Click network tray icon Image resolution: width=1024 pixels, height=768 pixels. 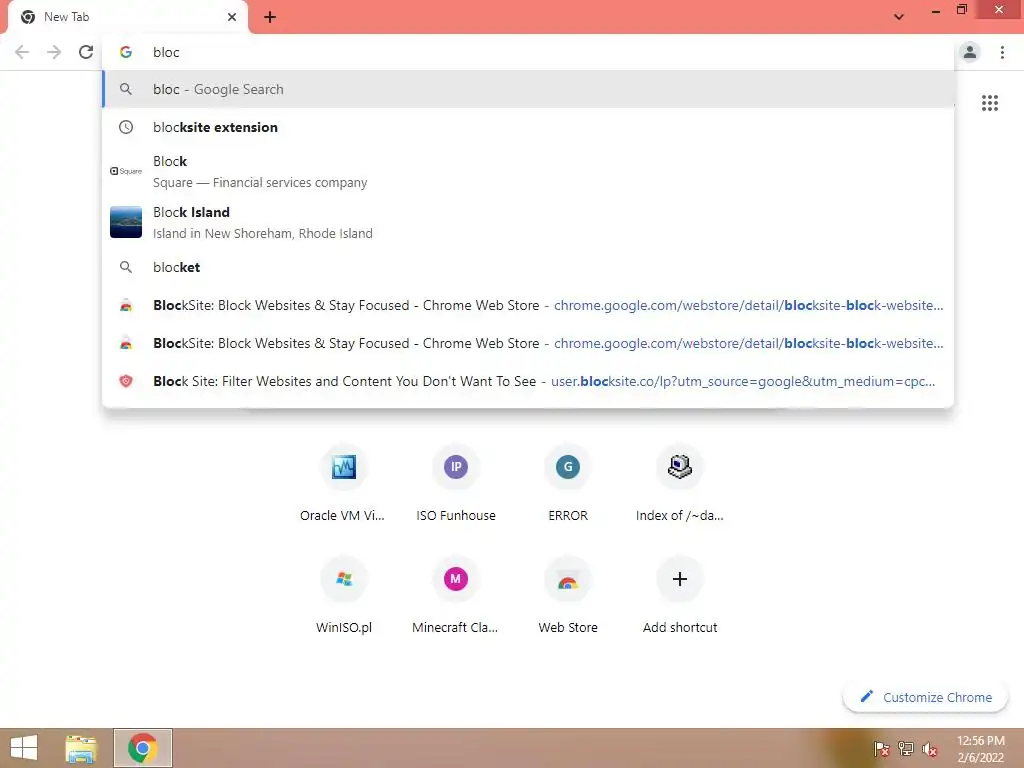pyautogui.click(x=906, y=749)
